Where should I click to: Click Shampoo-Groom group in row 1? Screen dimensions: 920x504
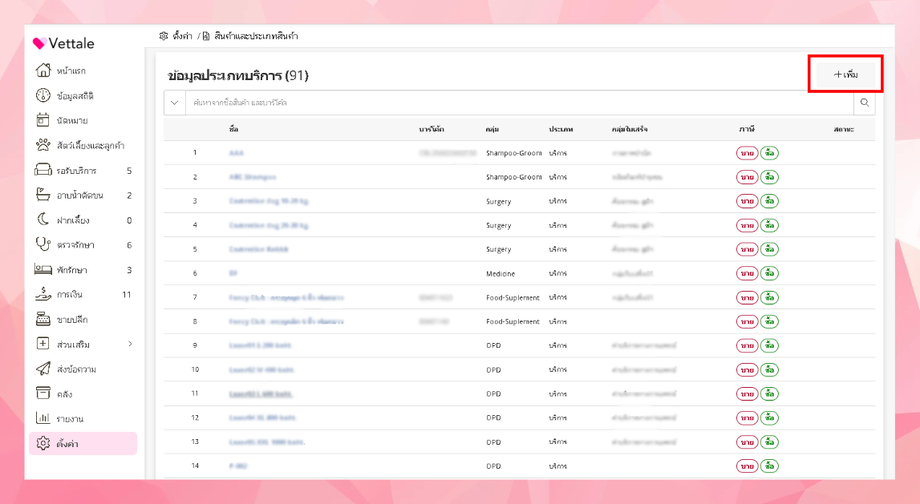point(514,153)
